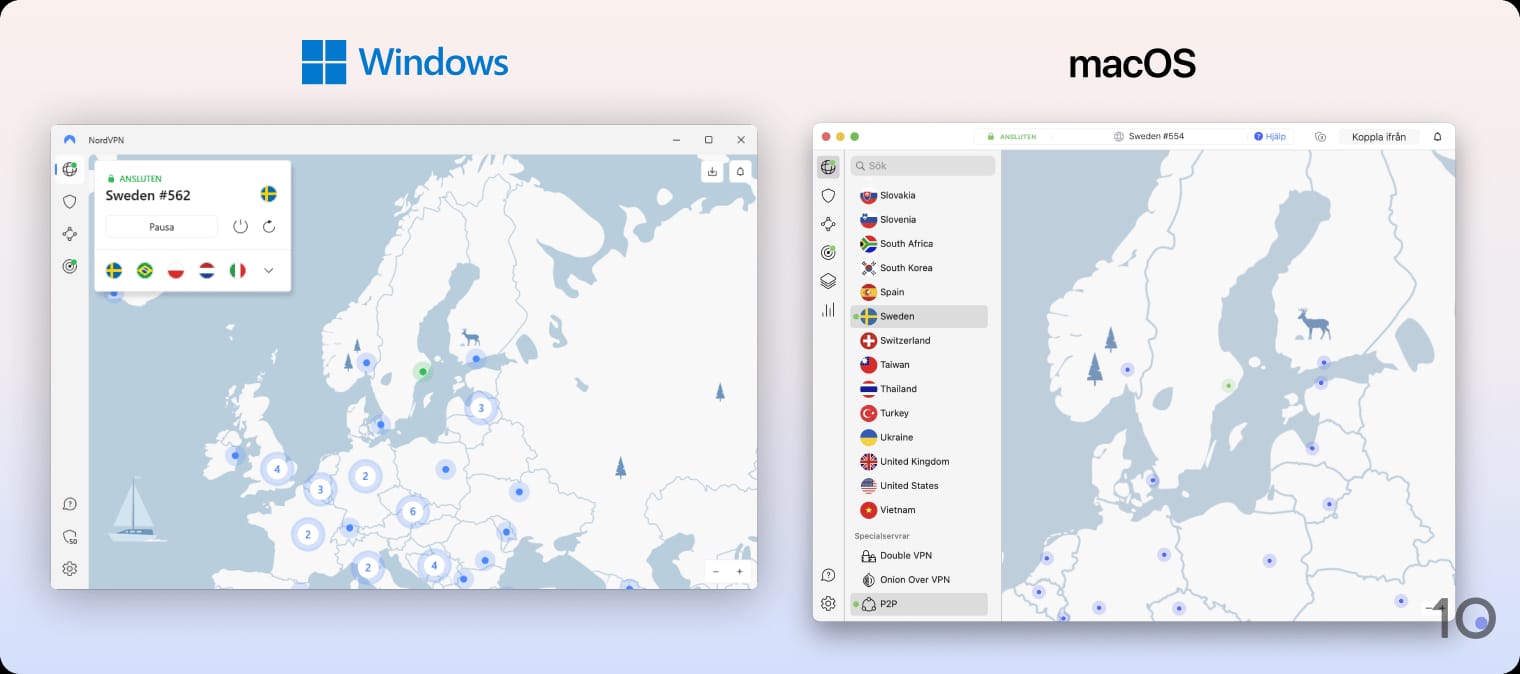Click the Sök search field
This screenshot has width=1520, height=674.
(923, 166)
